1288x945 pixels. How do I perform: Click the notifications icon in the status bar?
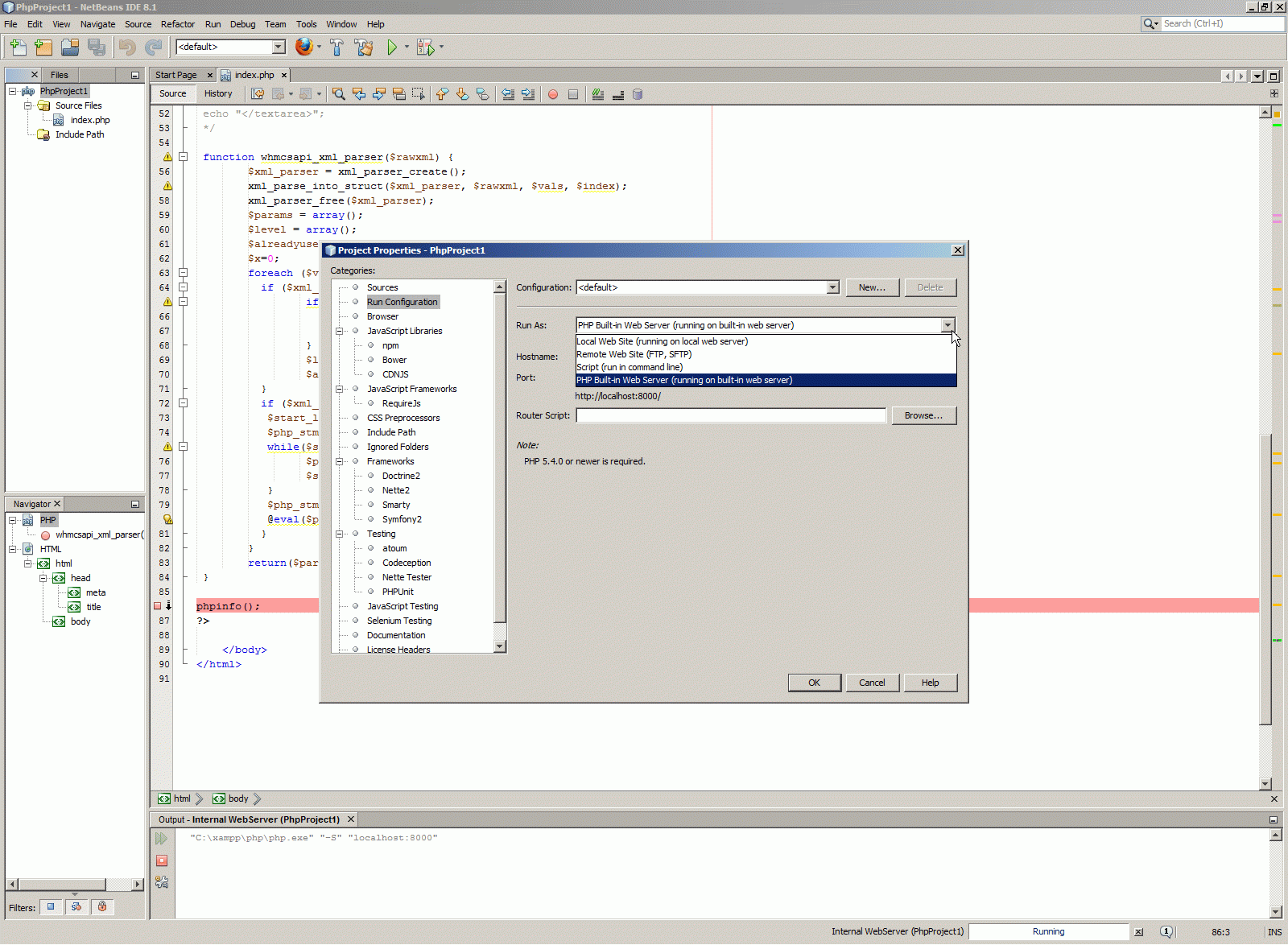pyautogui.click(x=1166, y=932)
